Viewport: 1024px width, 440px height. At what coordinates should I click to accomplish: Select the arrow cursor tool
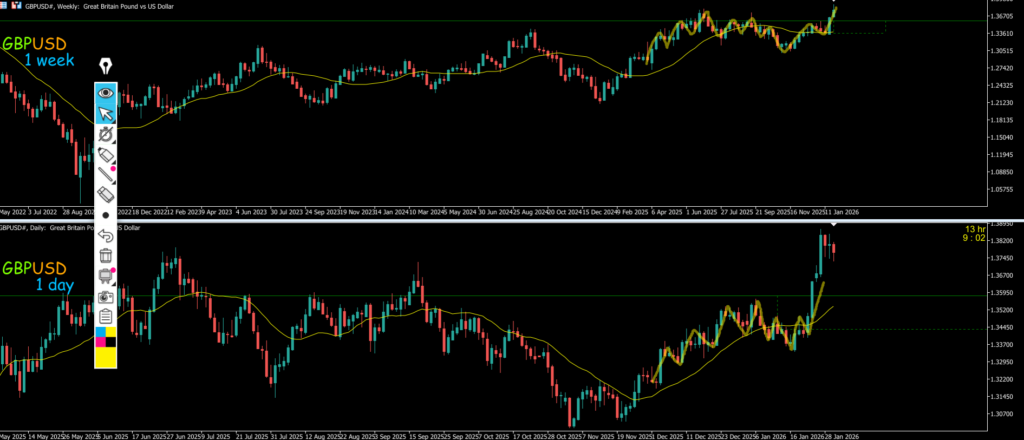106,114
